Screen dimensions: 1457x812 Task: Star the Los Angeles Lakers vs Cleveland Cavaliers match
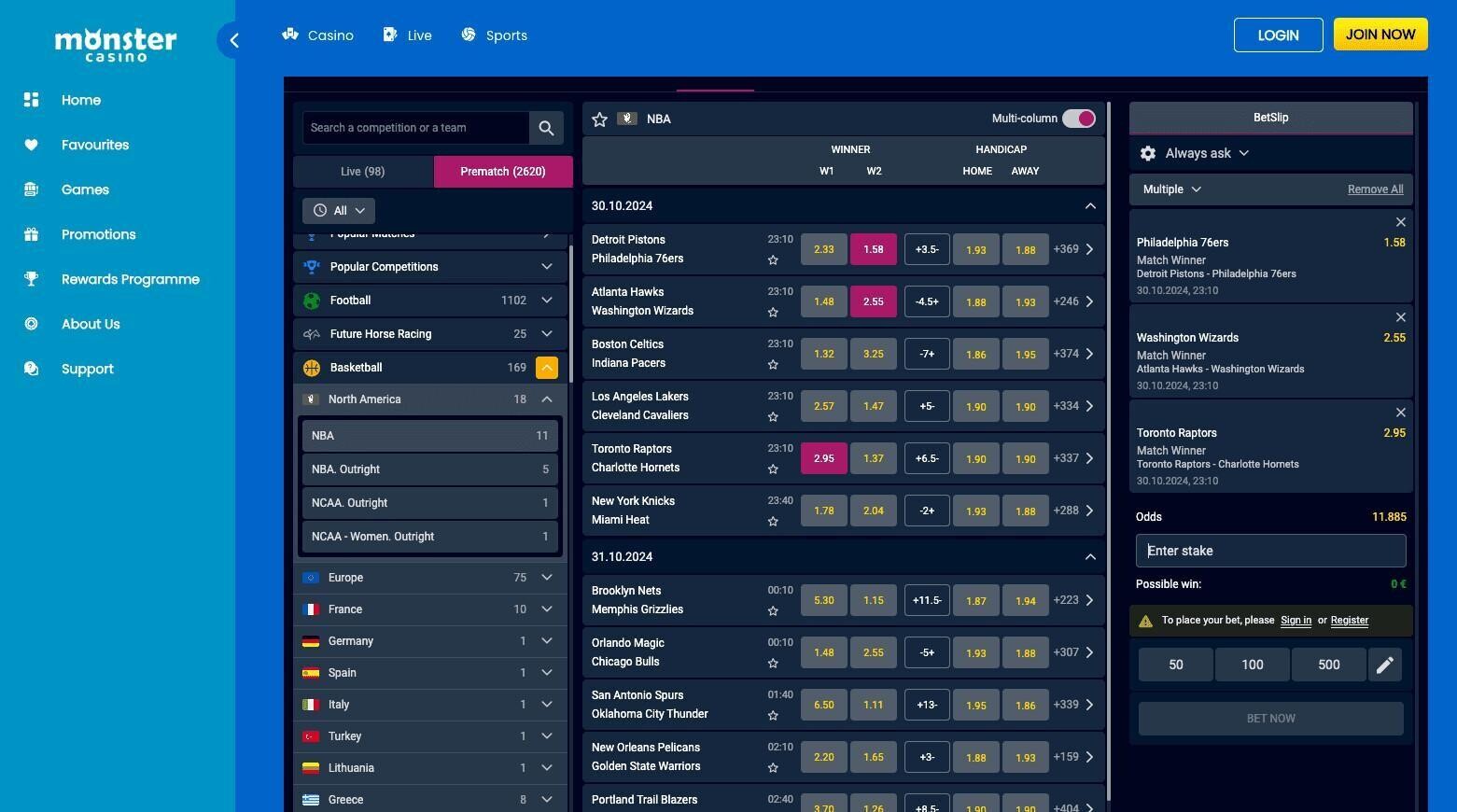773,417
